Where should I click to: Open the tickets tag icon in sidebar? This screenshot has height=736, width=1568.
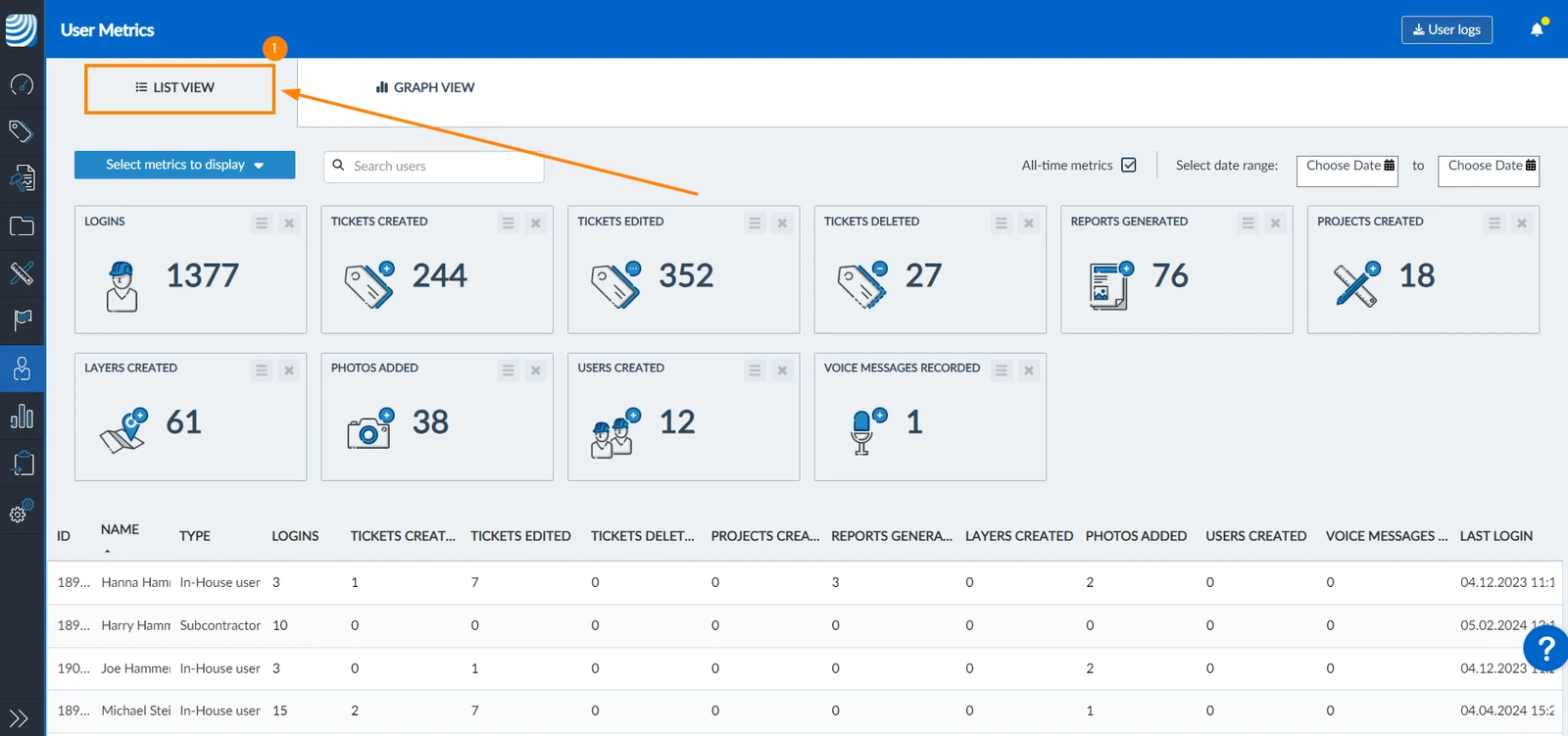tap(22, 131)
